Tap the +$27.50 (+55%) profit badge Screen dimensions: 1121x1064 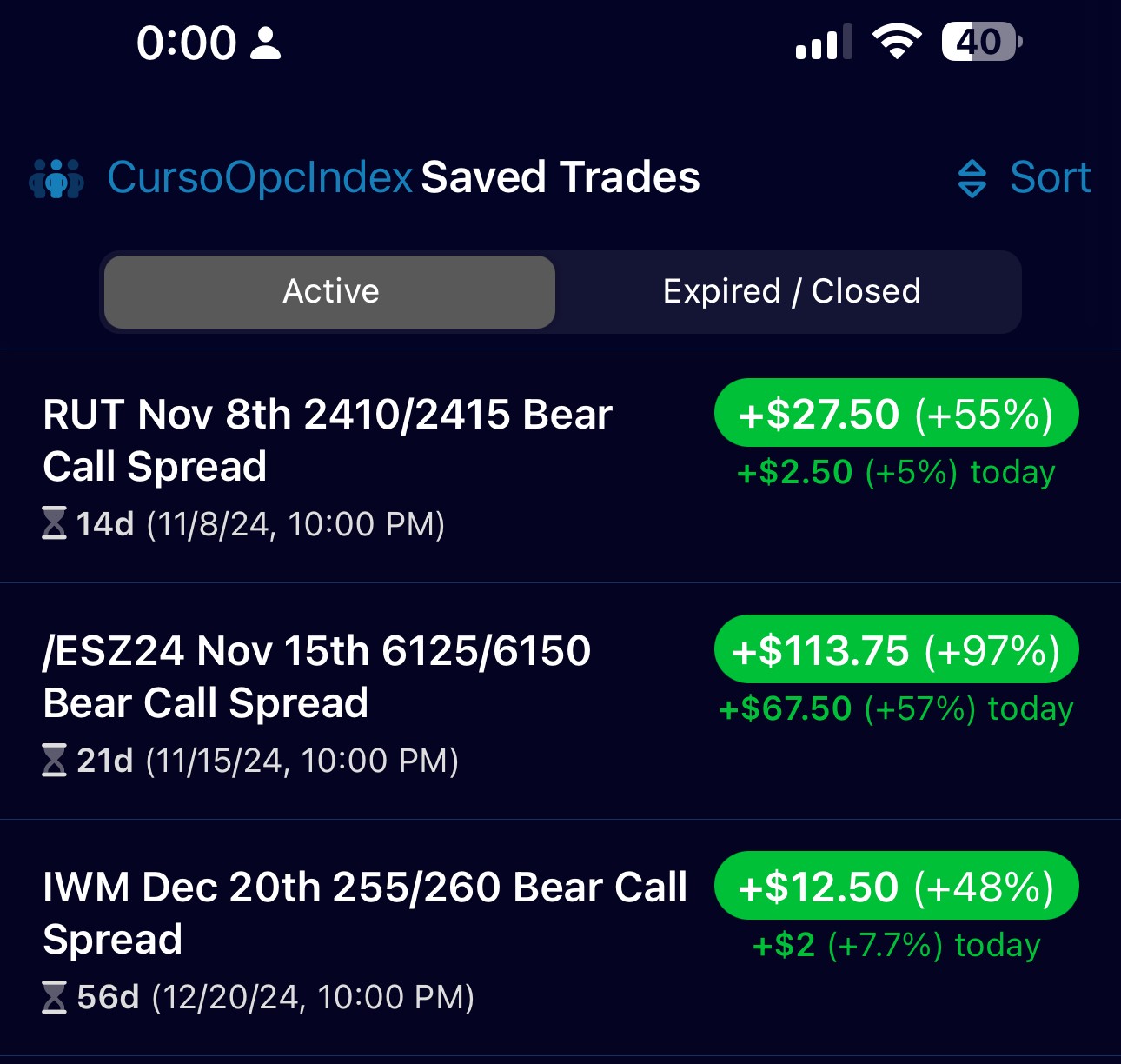(896, 414)
